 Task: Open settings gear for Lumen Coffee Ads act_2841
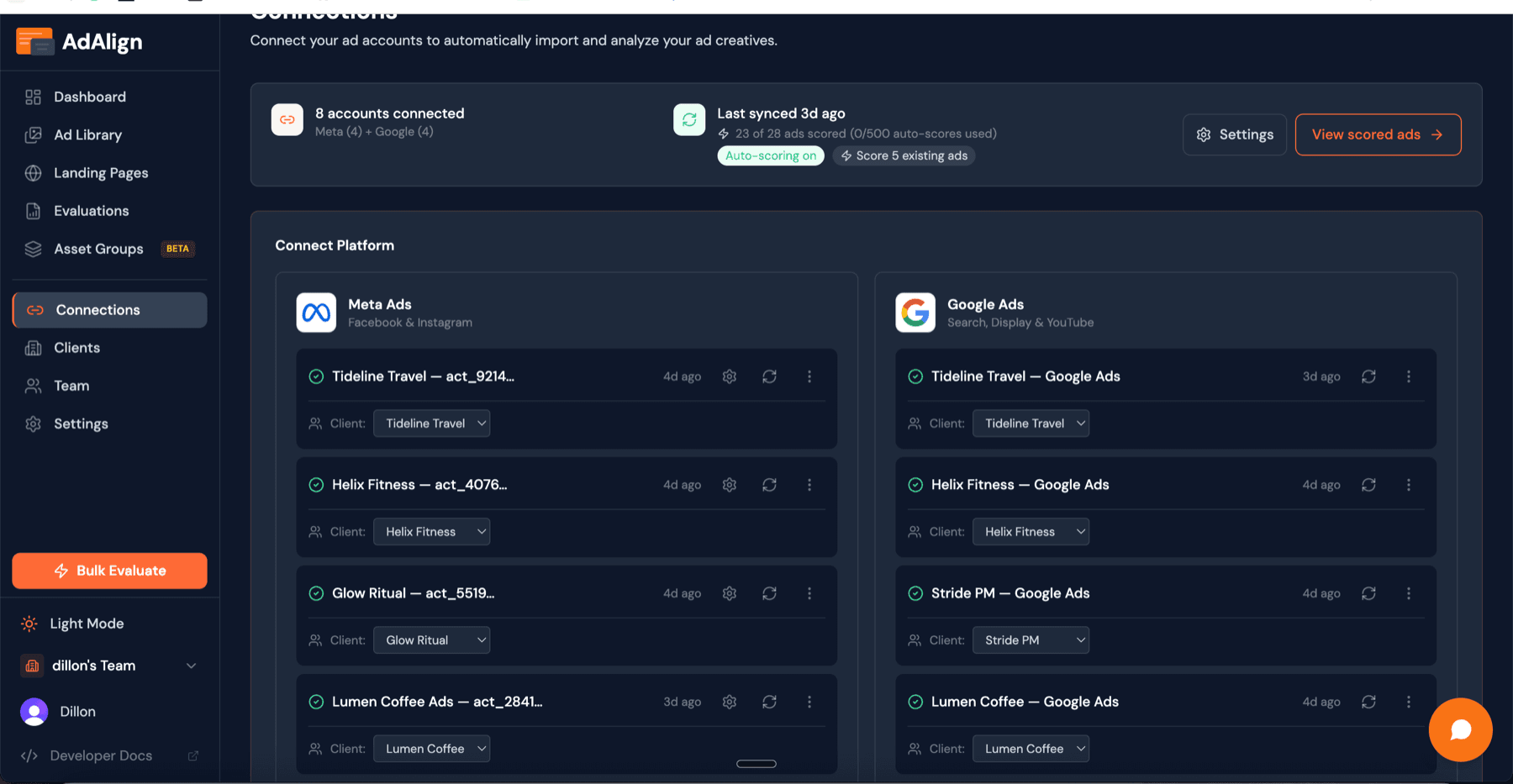point(730,702)
